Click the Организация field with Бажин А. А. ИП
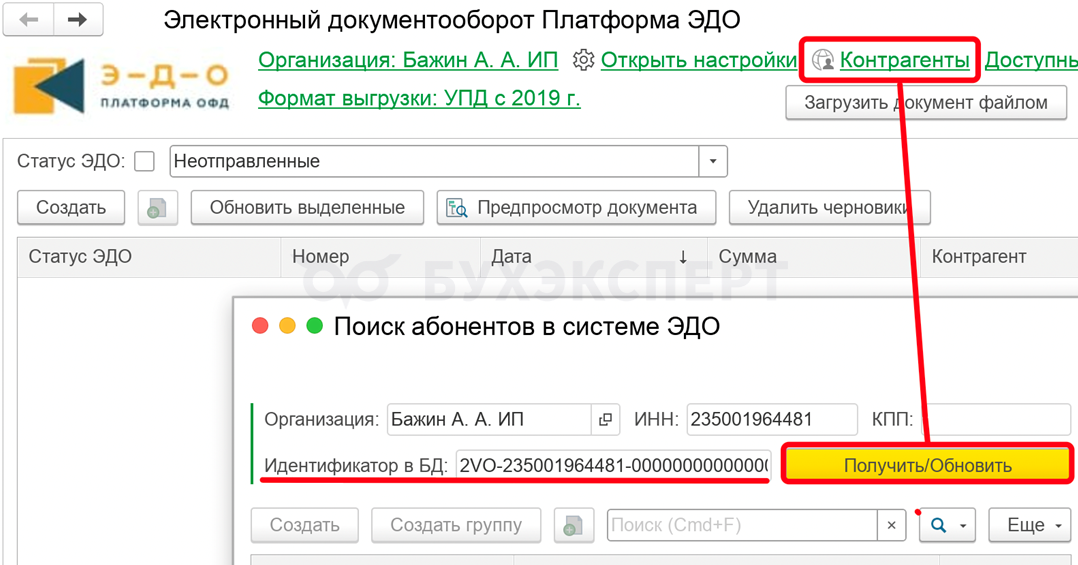Screen dimensions: 1078x565 489,419
